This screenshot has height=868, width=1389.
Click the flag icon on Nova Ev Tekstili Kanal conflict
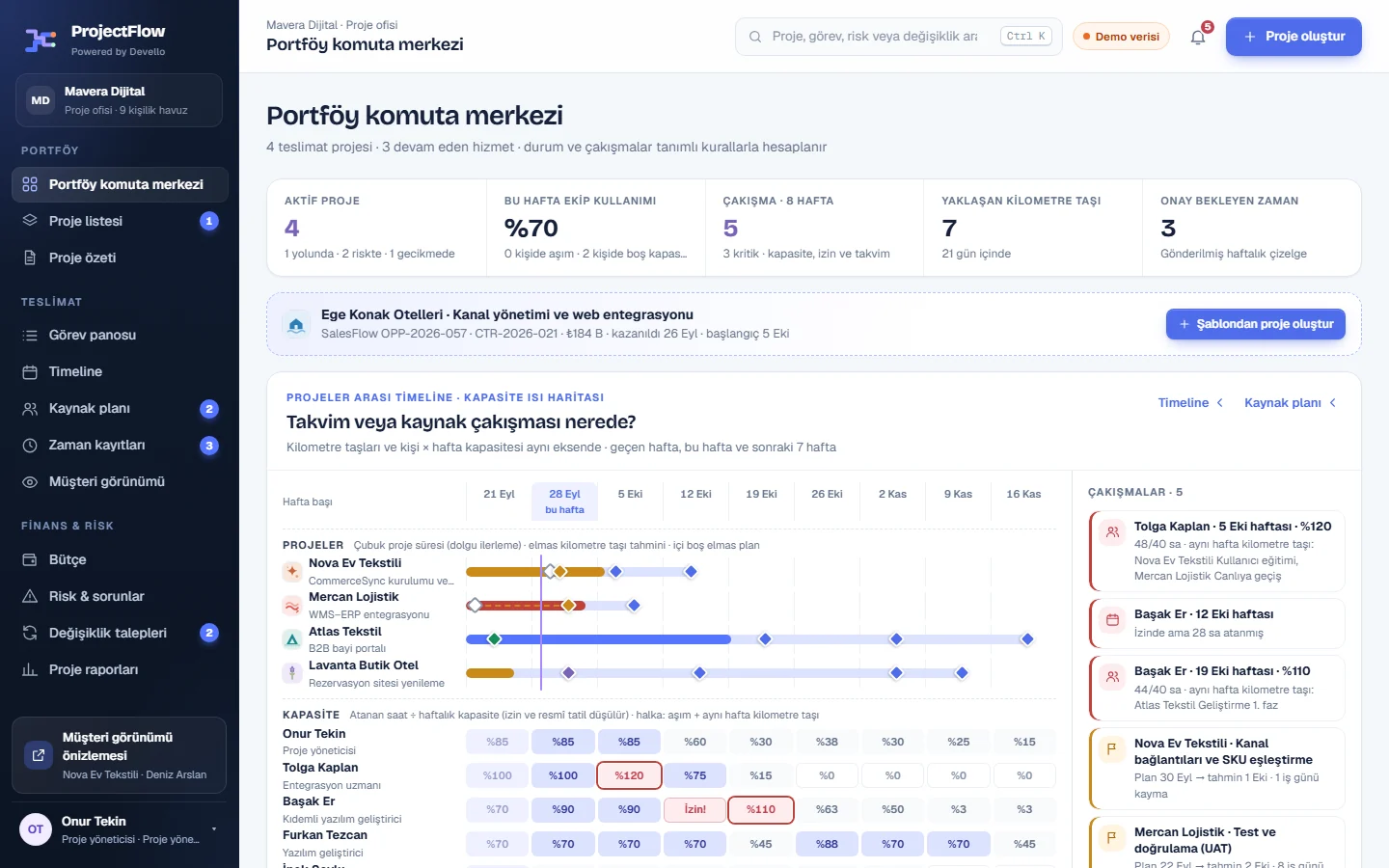coord(1112,749)
